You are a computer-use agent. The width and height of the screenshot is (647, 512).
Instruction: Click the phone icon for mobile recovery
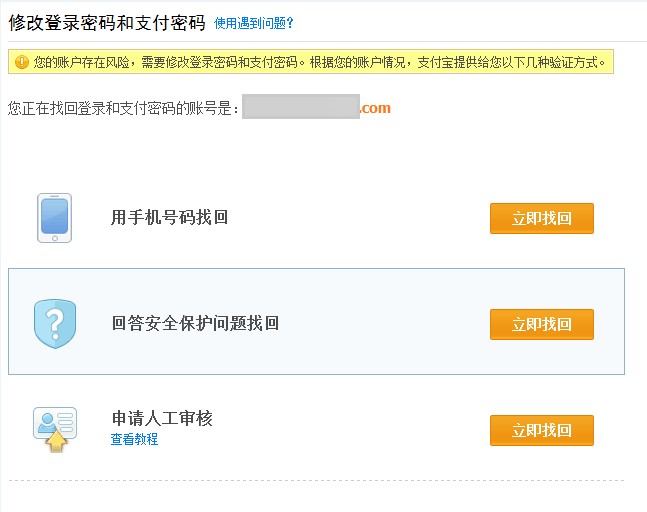coord(55,218)
